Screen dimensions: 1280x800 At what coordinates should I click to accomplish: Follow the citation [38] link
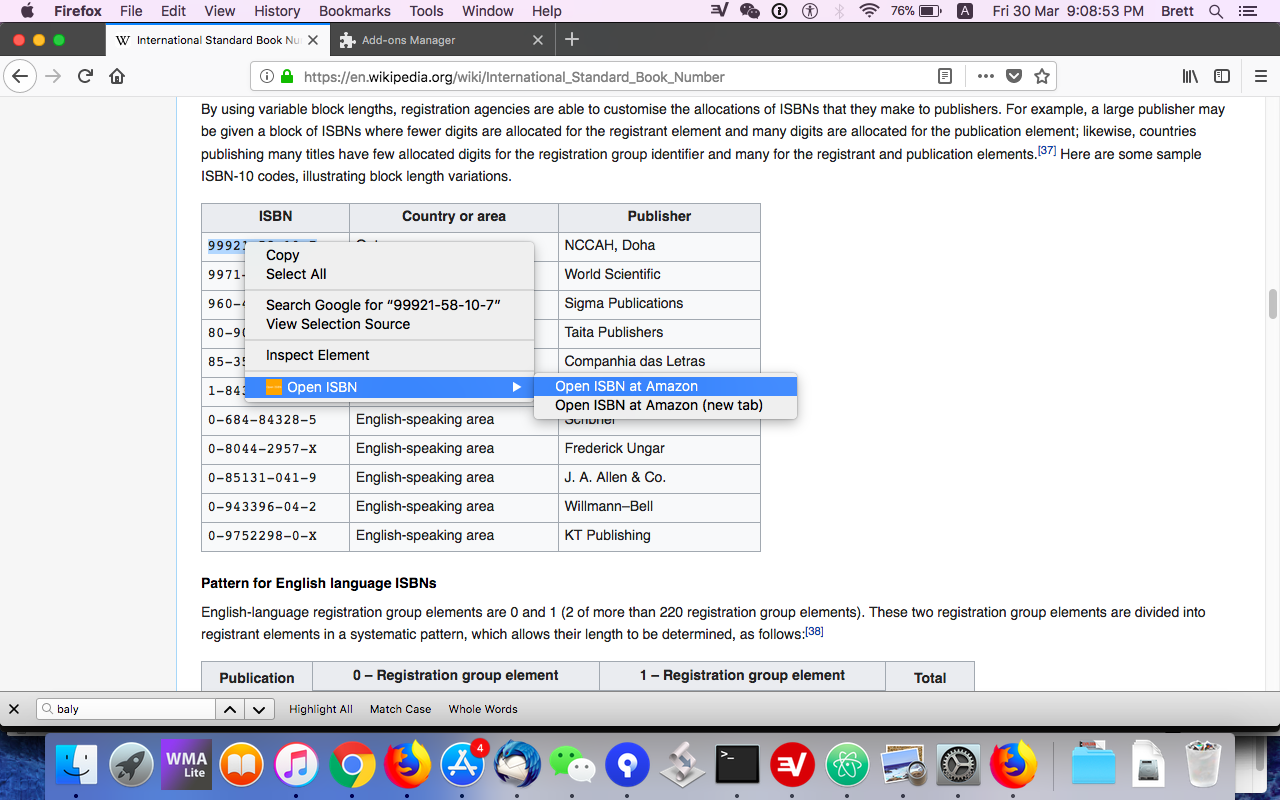pyautogui.click(x=814, y=631)
